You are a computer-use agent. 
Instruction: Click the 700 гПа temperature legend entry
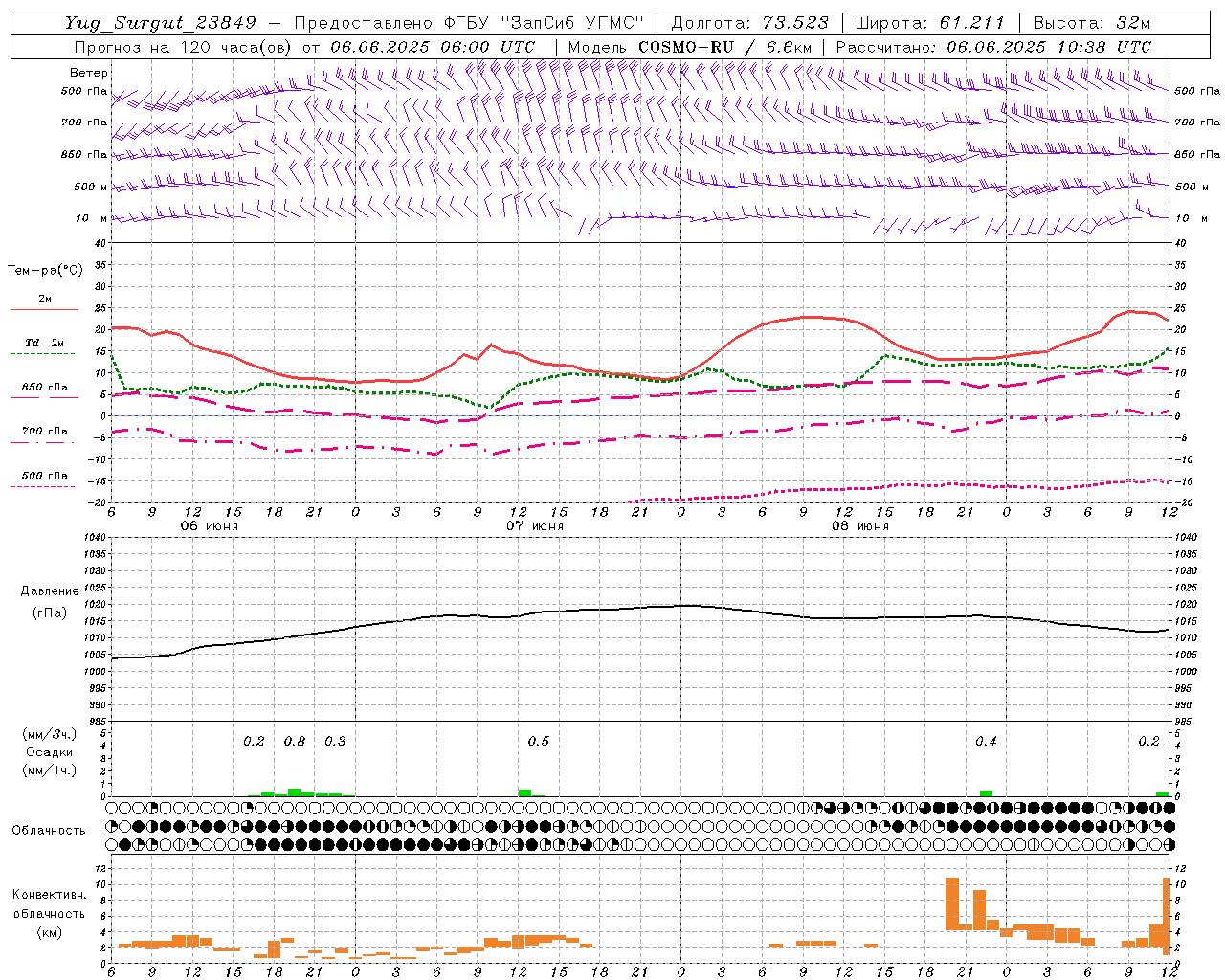pos(45,432)
